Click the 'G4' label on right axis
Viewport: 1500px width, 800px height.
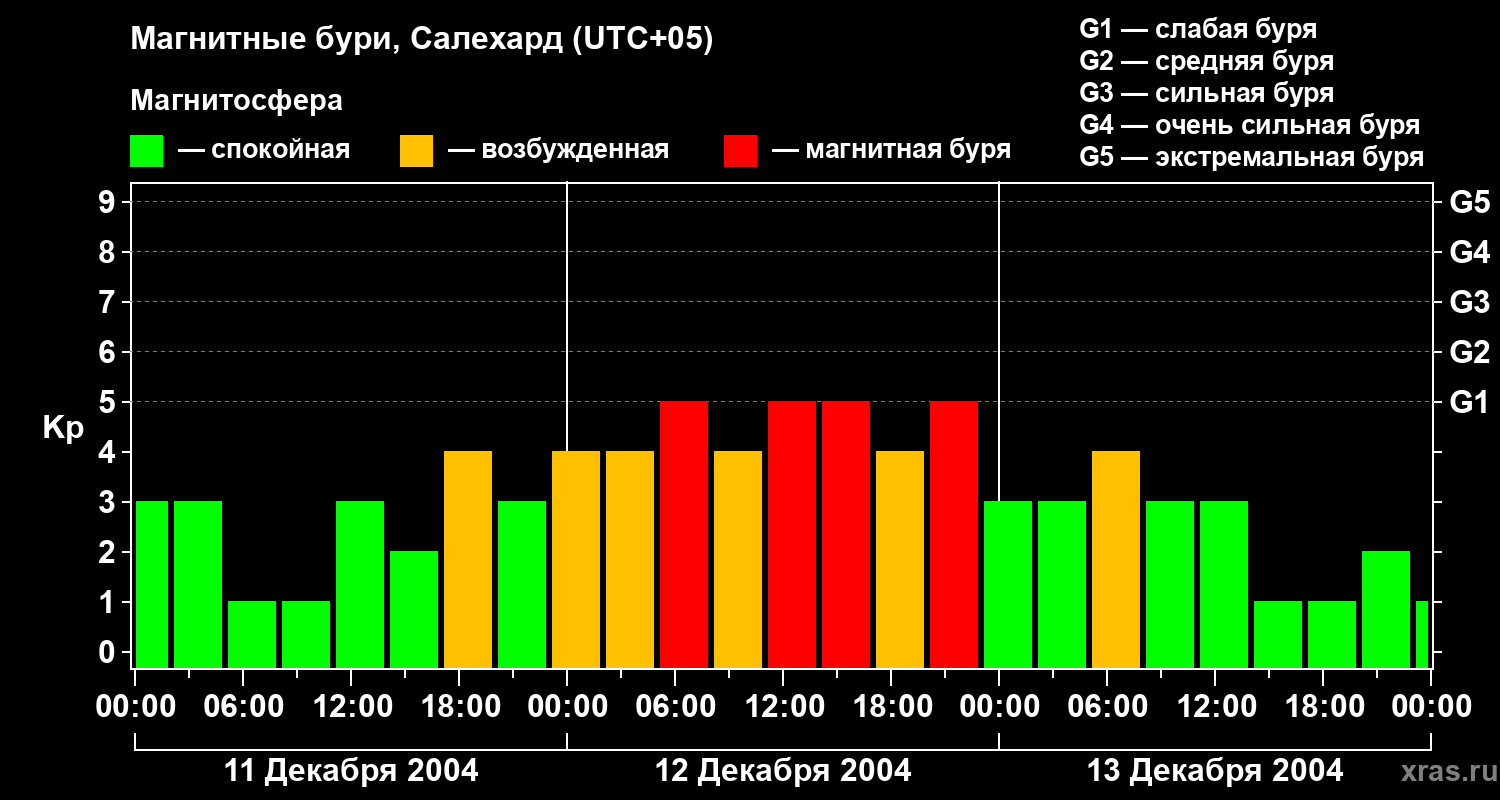(x=1469, y=252)
